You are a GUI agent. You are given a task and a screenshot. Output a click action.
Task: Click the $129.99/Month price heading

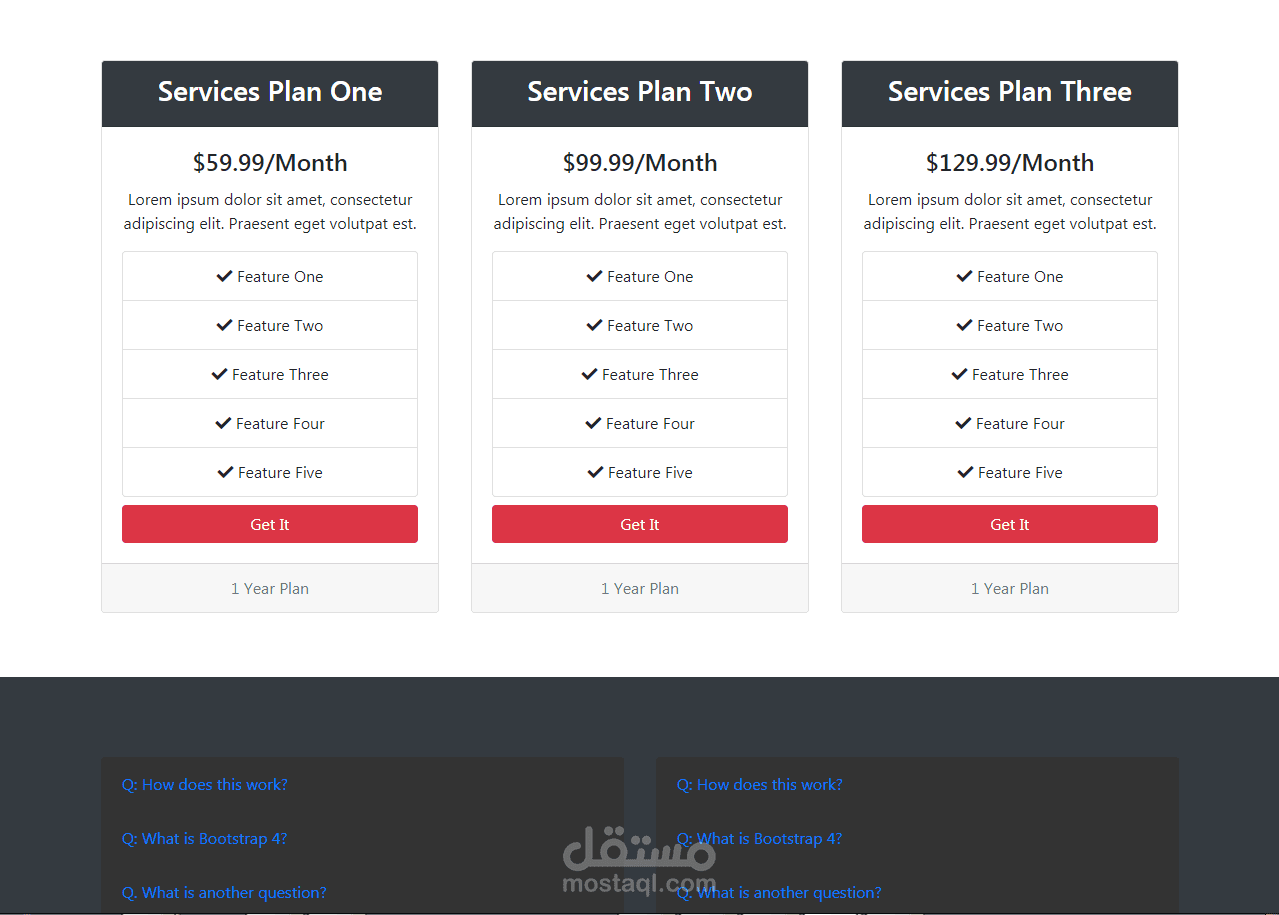click(x=1010, y=163)
